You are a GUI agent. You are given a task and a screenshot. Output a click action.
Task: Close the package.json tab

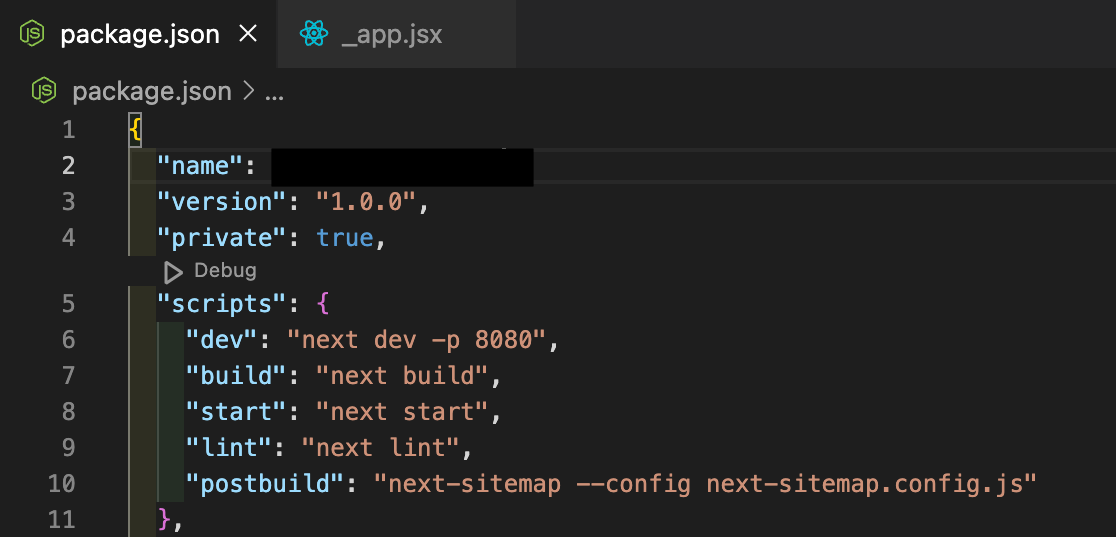[248, 33]
